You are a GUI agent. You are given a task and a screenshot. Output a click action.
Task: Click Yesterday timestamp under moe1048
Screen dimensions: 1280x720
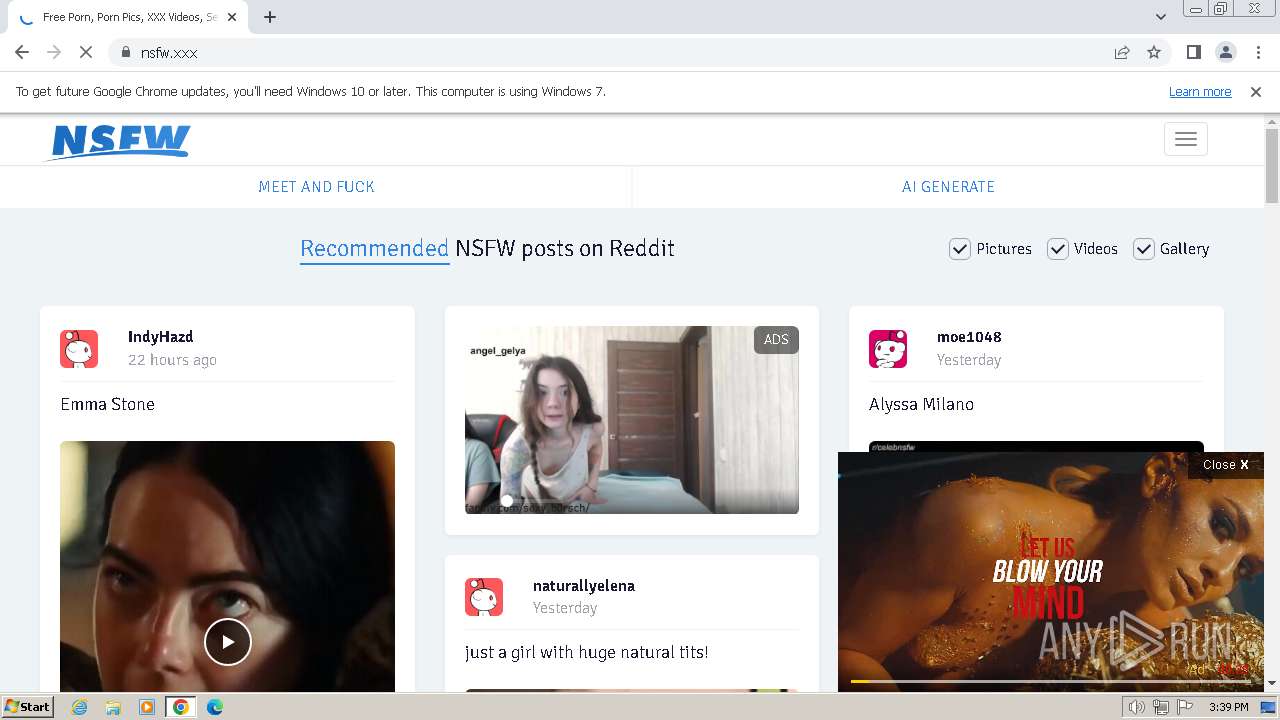tap(969, 360)
